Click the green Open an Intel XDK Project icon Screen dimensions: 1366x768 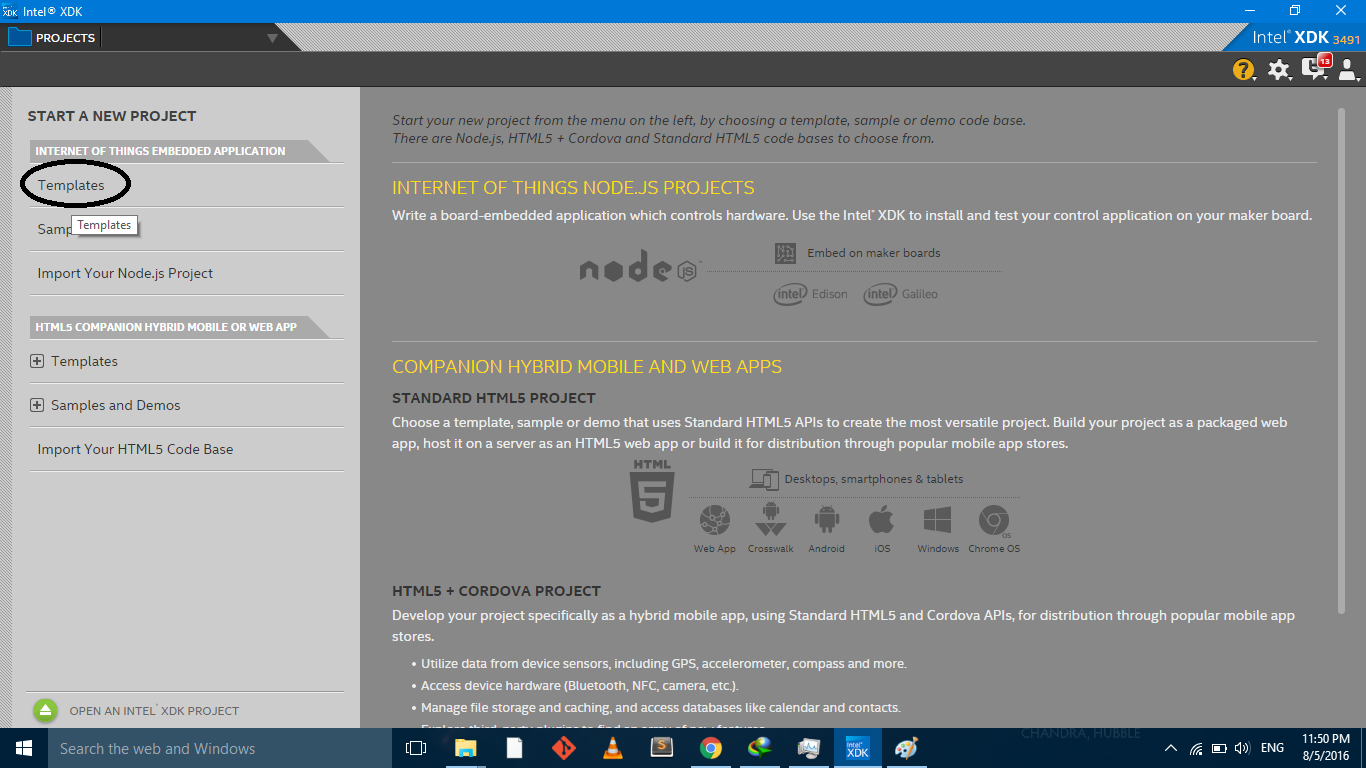(x=46, y=710)
